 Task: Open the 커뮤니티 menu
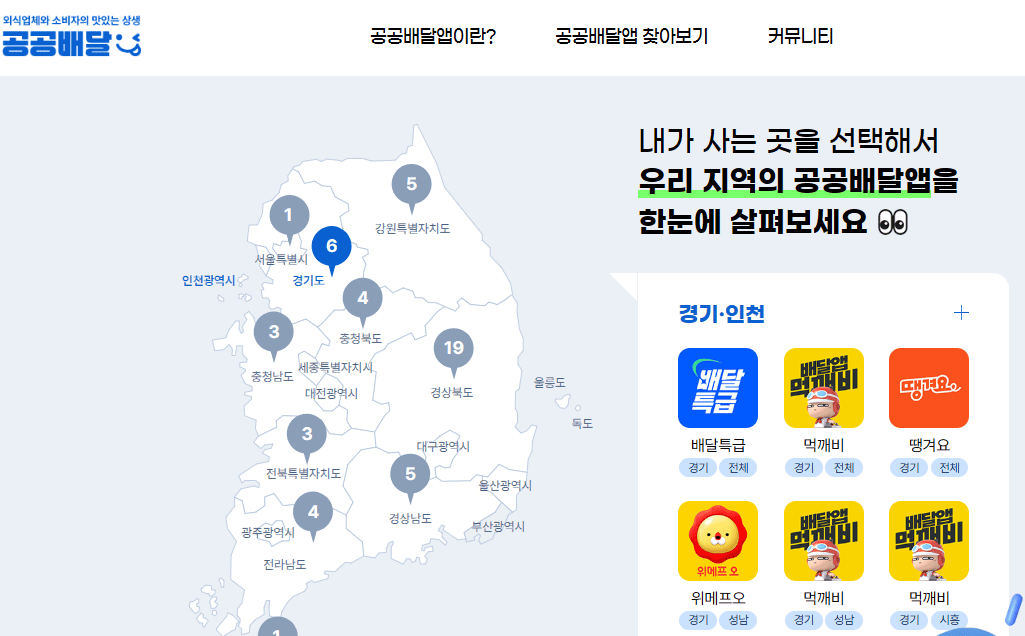point(801,37)
